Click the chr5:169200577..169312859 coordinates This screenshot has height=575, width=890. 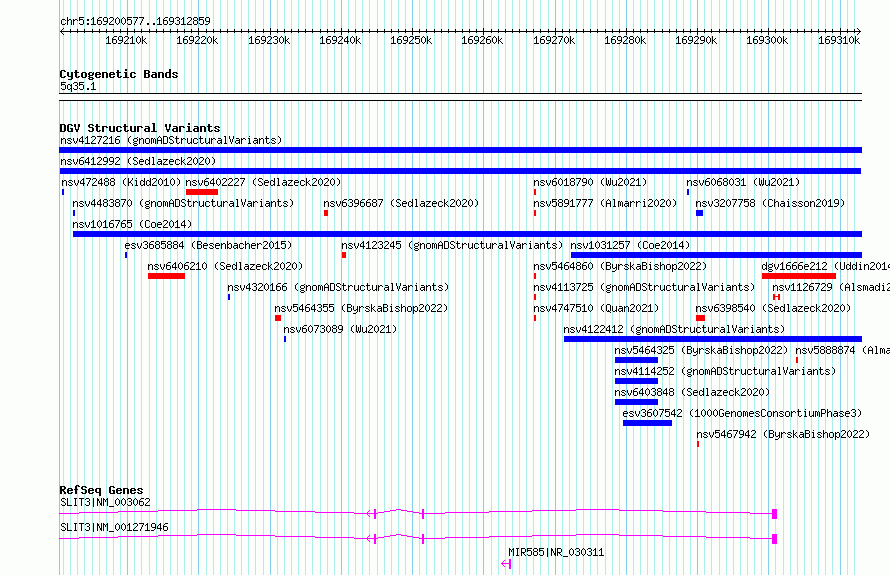(x=135, y=21)
